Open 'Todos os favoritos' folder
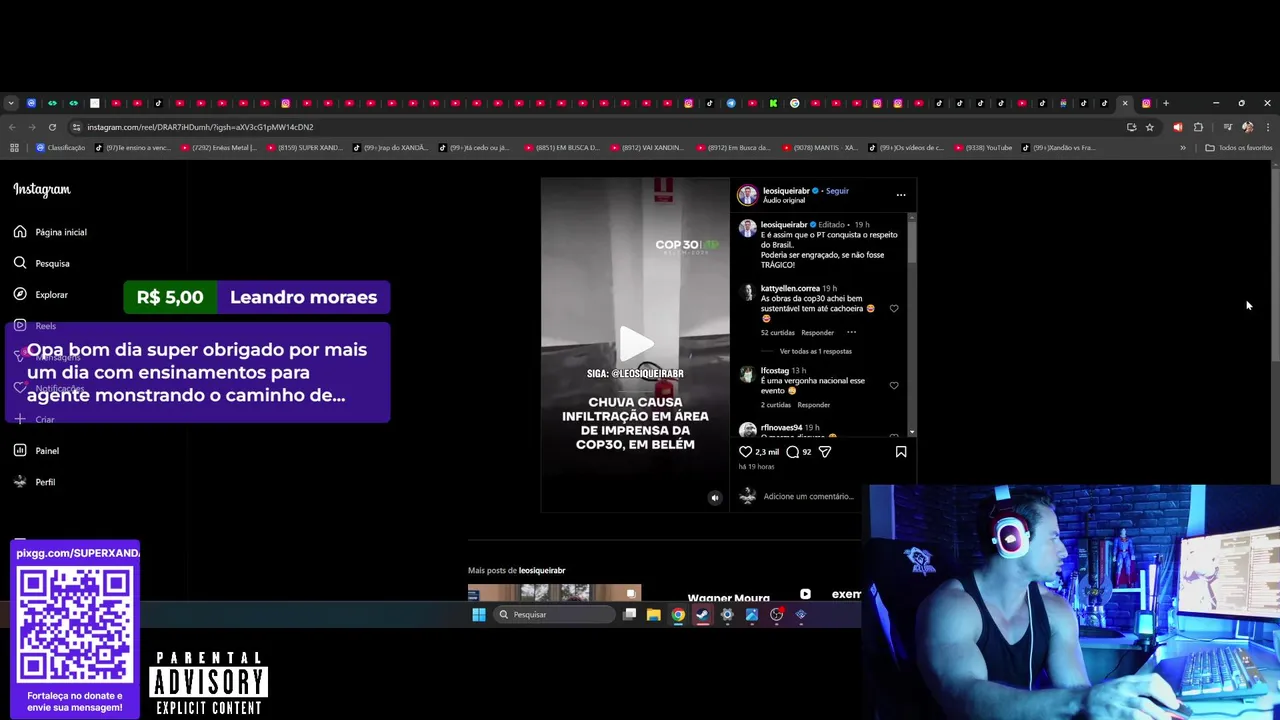Screen dimensions: 1280x720 click(x=1239, y=148)
